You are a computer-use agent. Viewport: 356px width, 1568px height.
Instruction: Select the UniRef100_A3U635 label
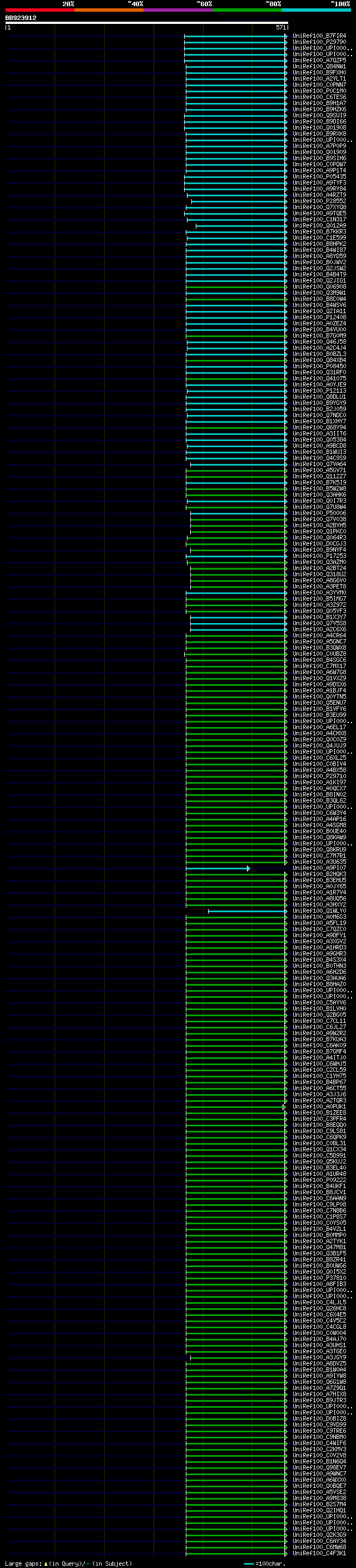click(319, 861)
